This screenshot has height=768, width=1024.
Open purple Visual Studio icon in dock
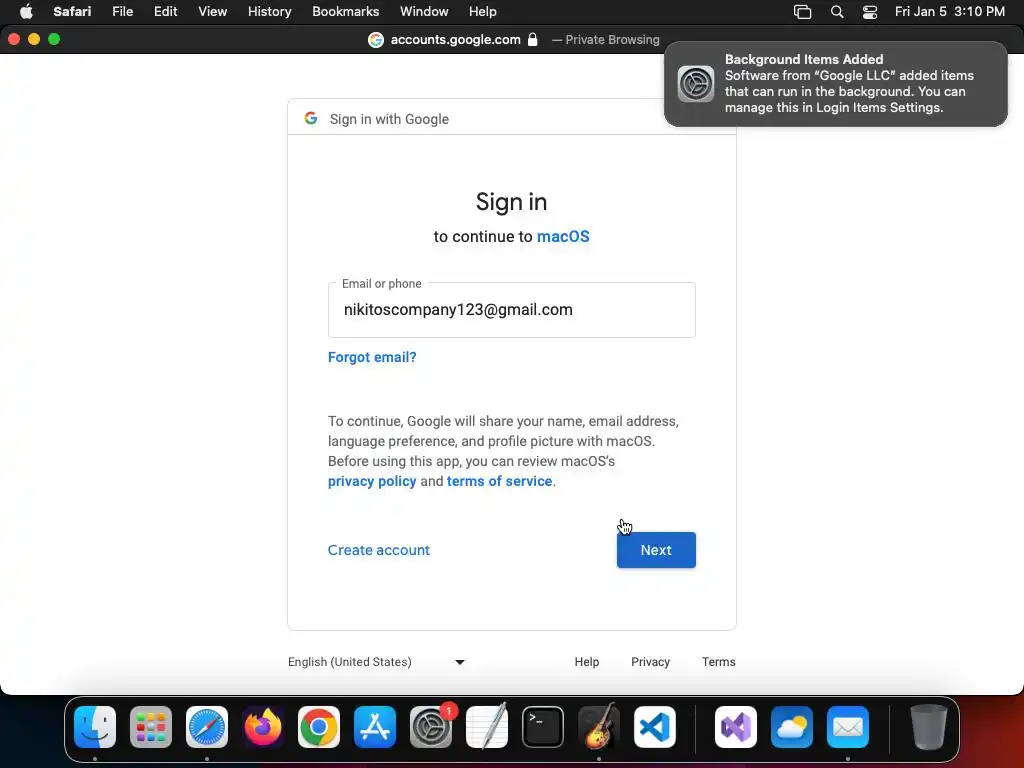coord(736,727)
